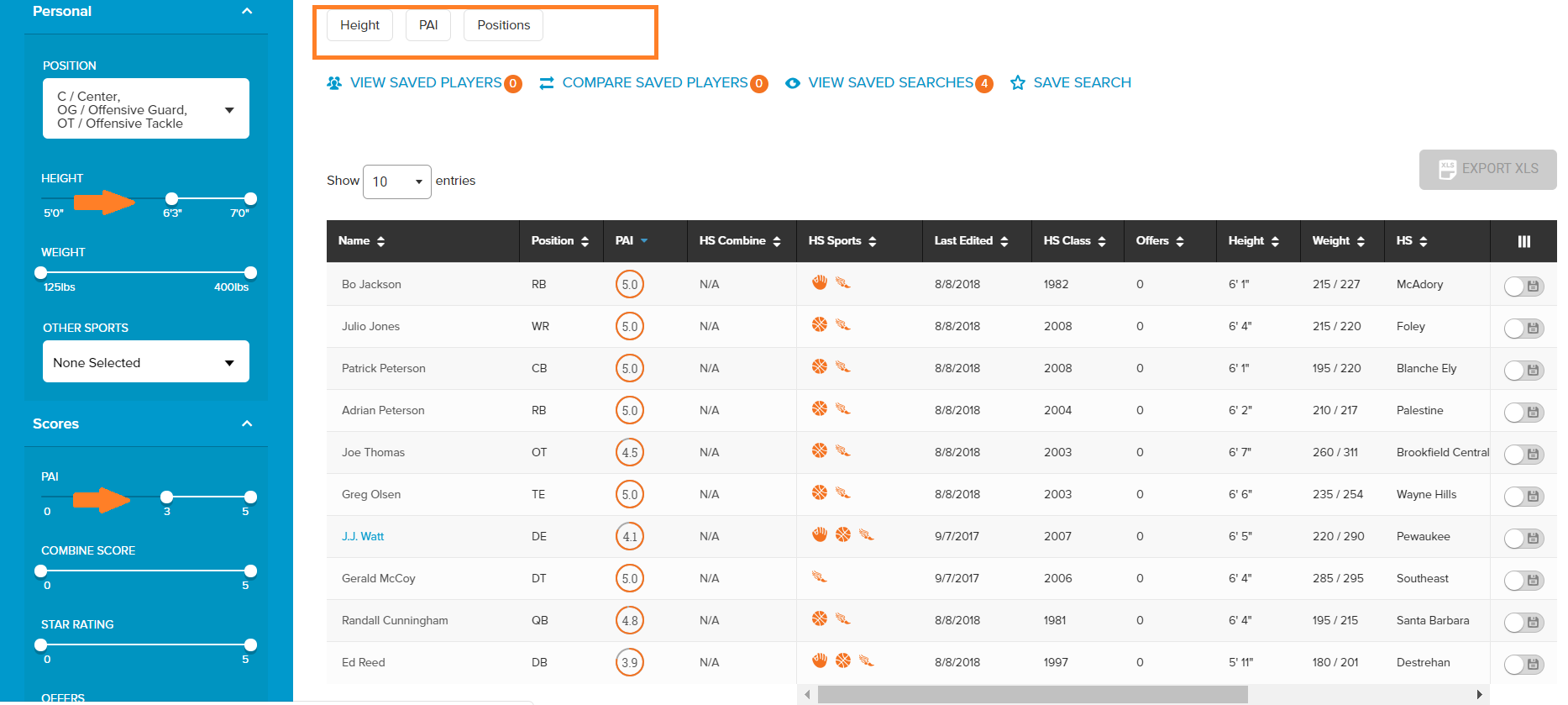This screenshot has width=1568, height=705.
Task: Open the Show entries count dropdown
Action: (x=397, y=182)
